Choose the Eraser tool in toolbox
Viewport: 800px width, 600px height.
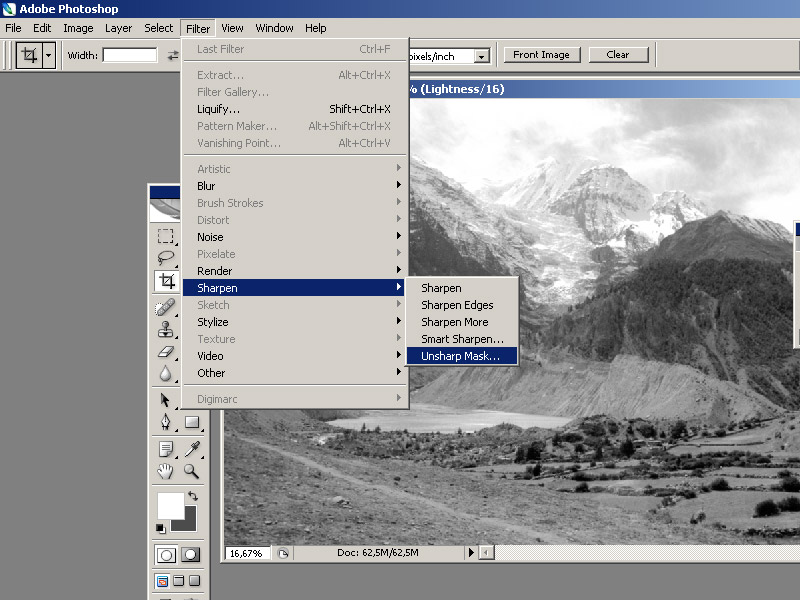[166, 352]
